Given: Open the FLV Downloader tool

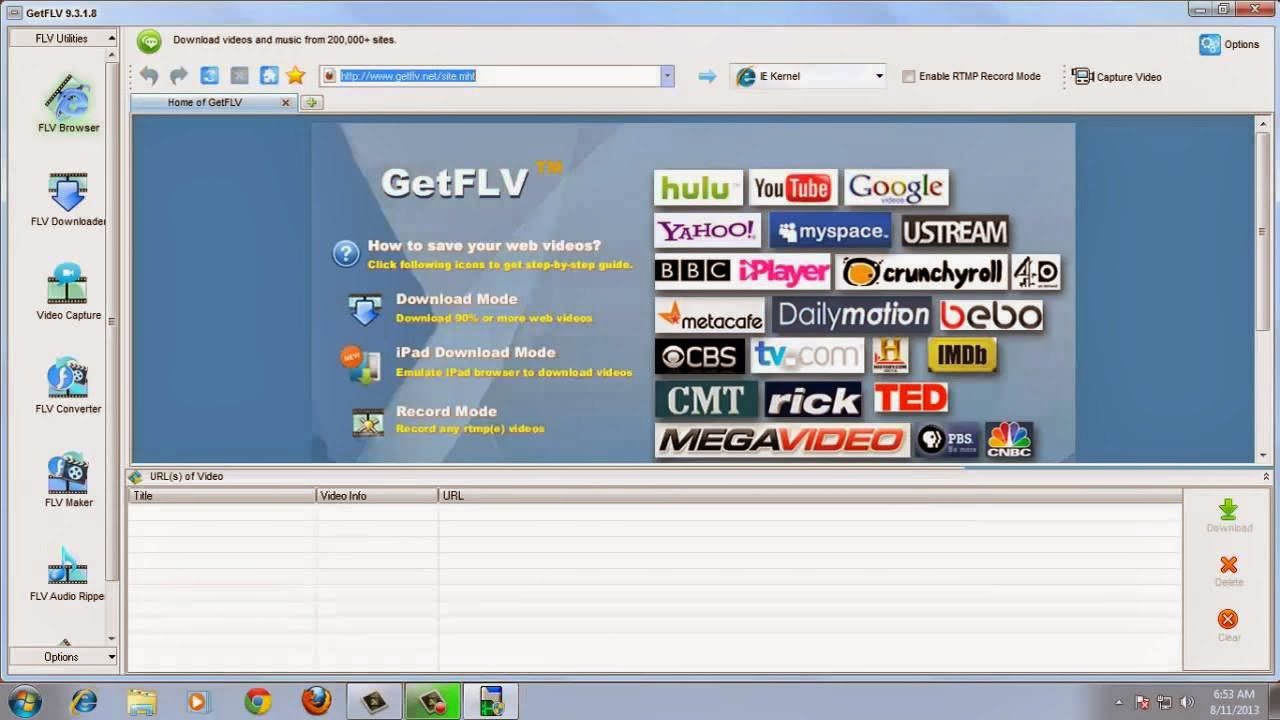Looking at the screenshot, I should [x=68, y=199].
